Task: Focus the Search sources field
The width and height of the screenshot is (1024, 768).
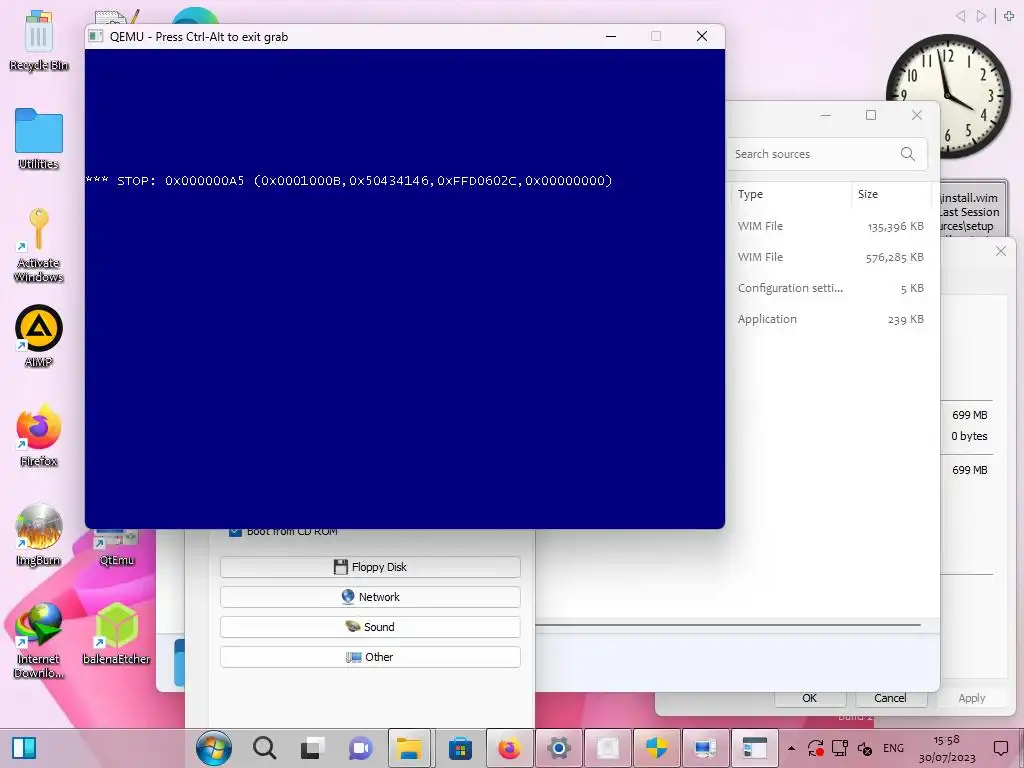Action: 827,154
